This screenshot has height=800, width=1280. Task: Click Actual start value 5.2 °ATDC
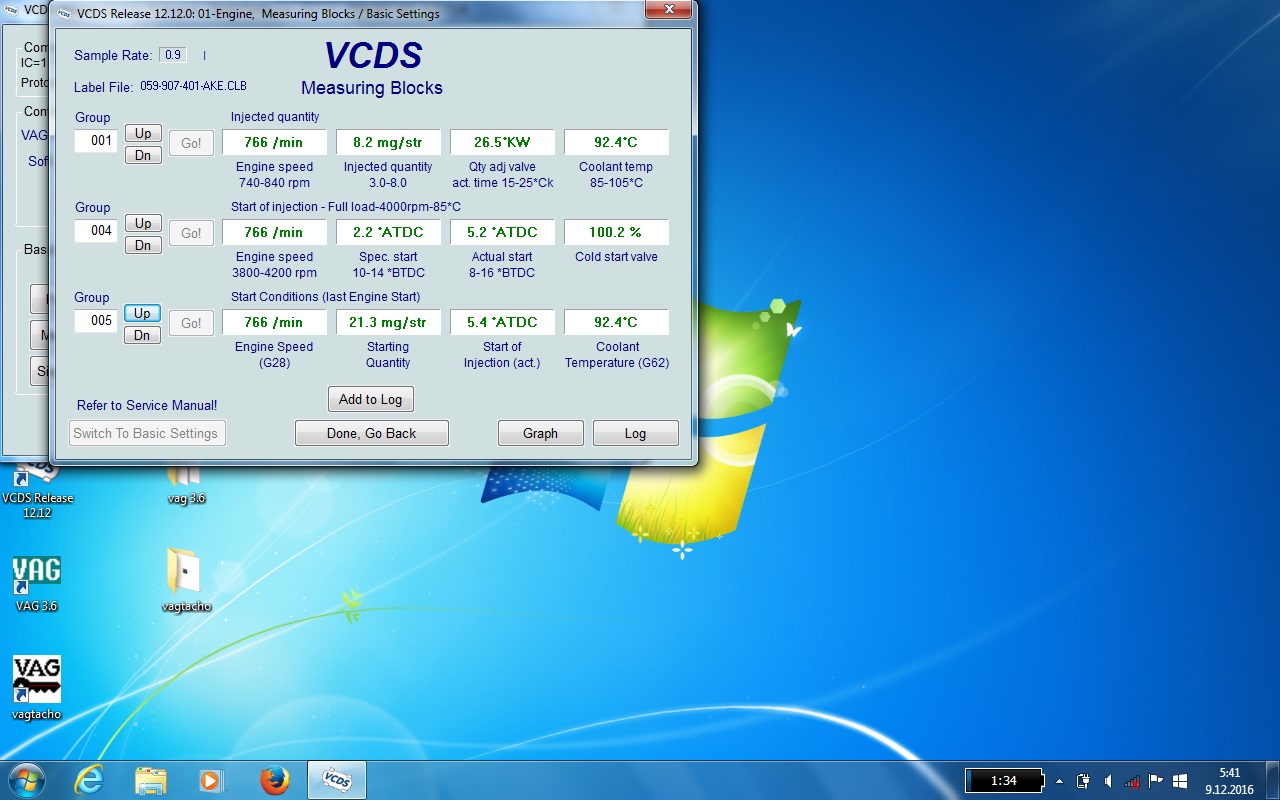(x=503, y=232)
